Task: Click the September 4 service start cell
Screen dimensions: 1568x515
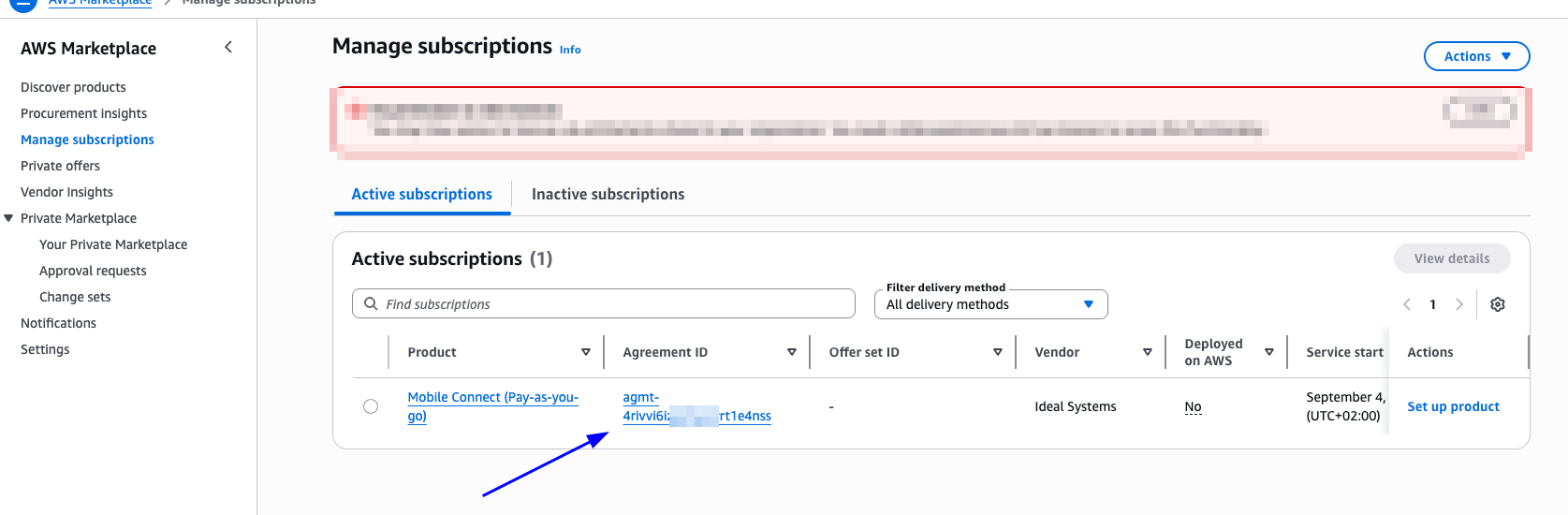Action: [1345, 406]
